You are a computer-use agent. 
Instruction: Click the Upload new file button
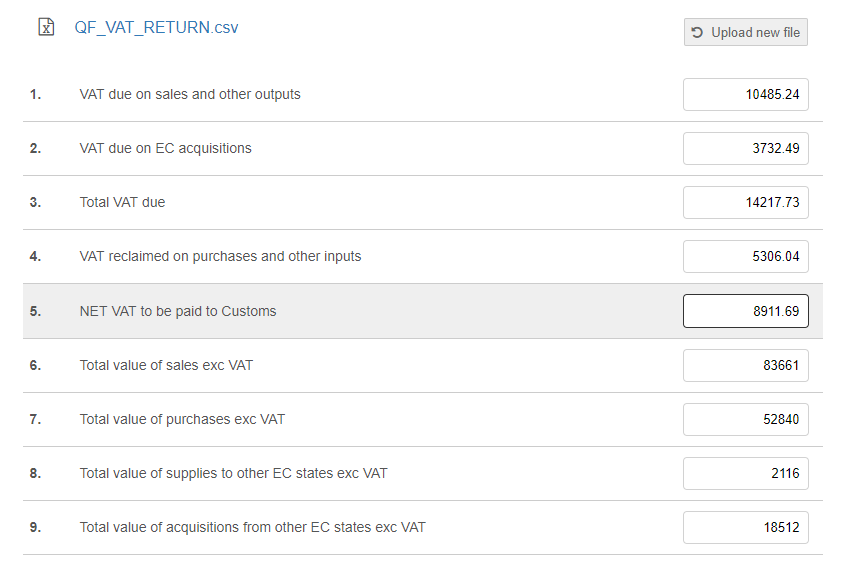746,32
